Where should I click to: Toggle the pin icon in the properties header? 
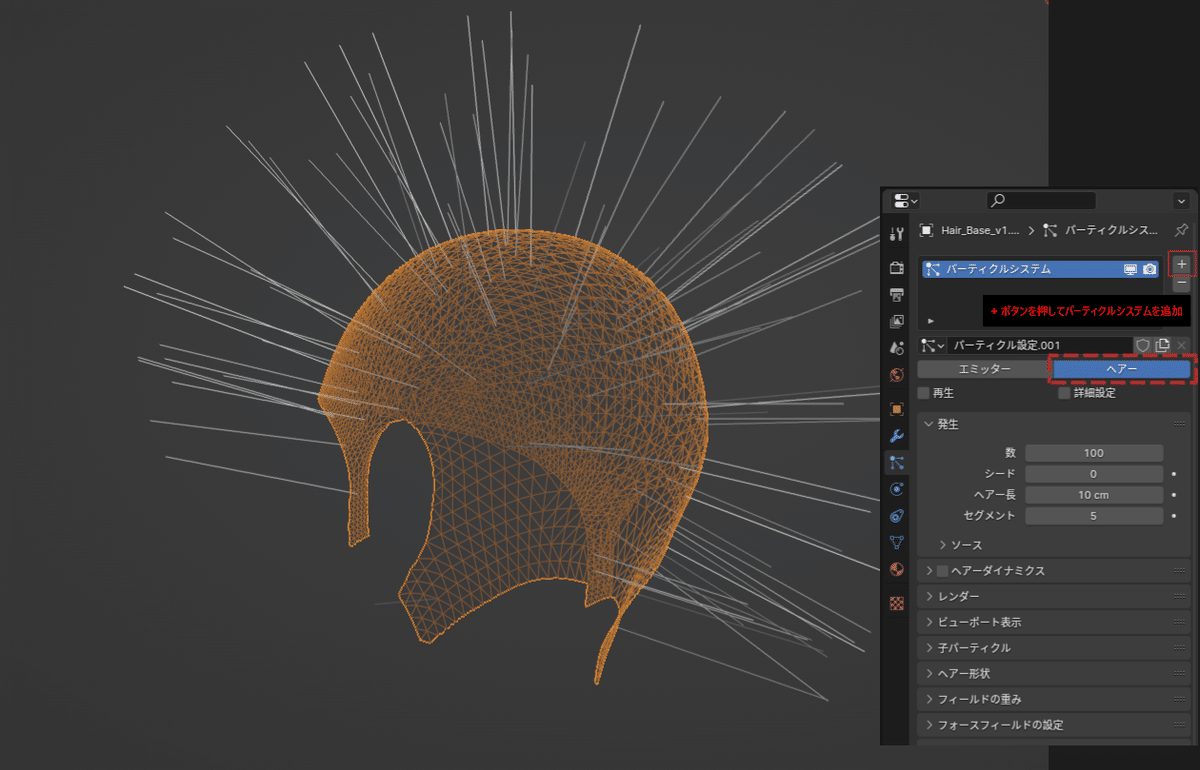[1181, 230]
